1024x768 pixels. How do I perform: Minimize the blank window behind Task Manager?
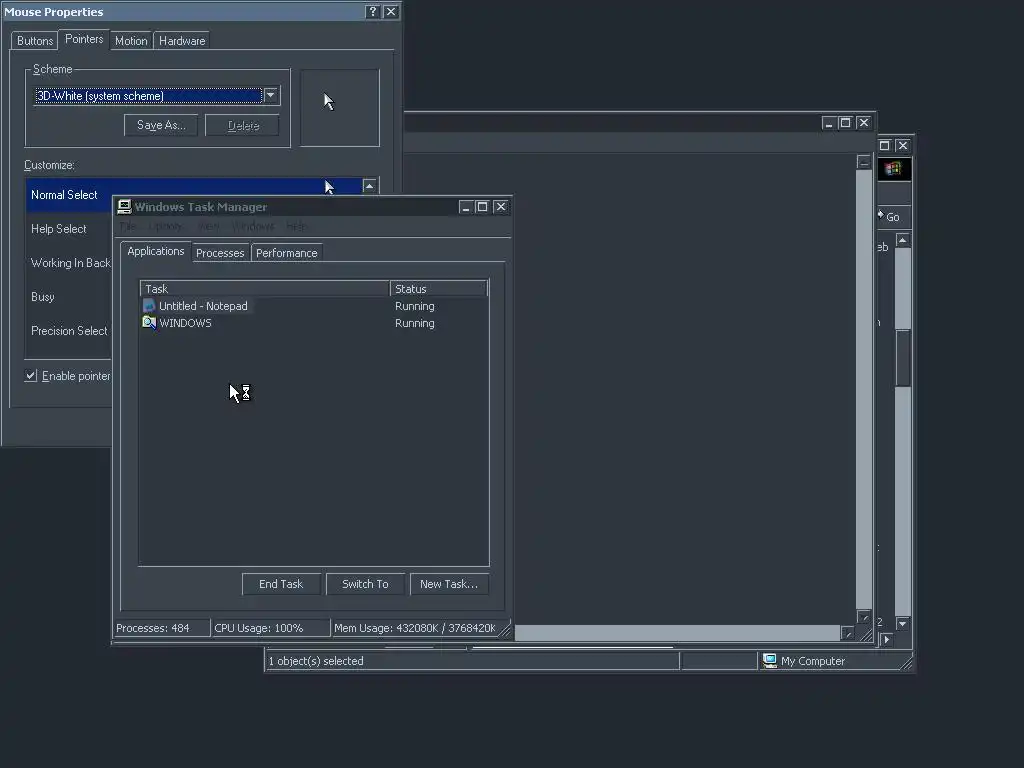(x=828, y=123)
